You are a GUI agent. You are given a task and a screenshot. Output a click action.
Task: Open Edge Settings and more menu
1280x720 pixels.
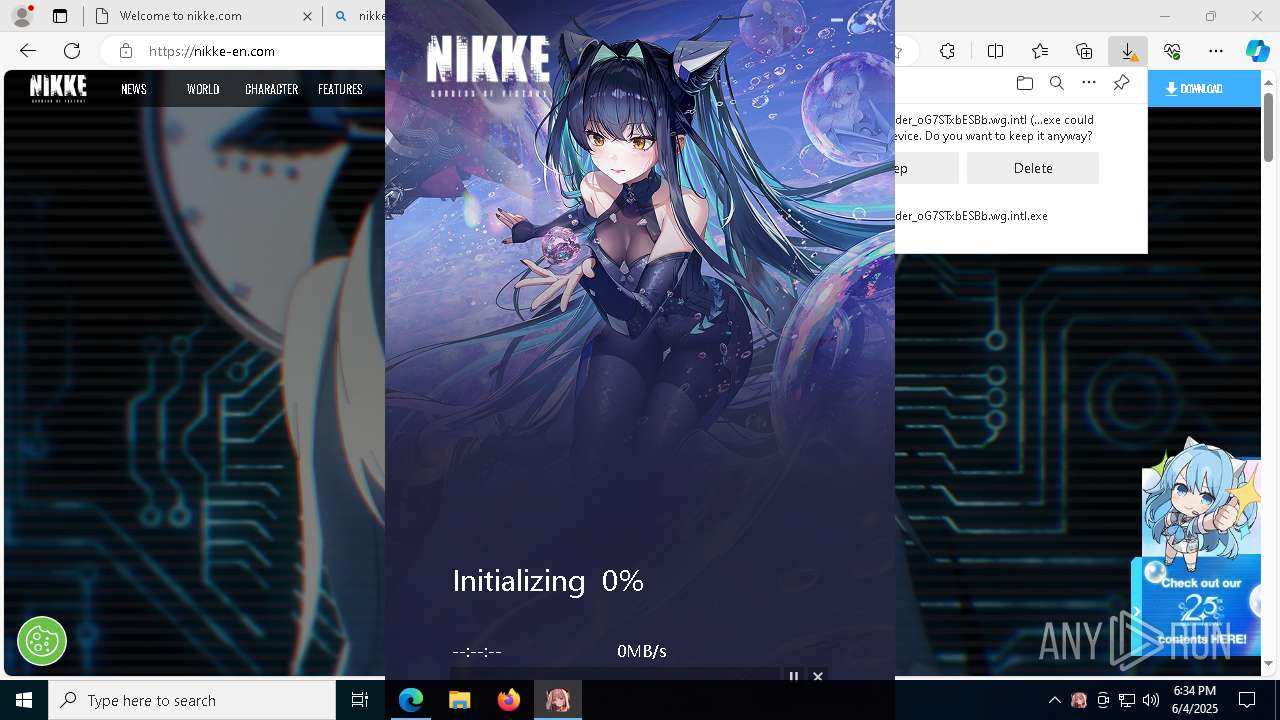(1216, 51)
